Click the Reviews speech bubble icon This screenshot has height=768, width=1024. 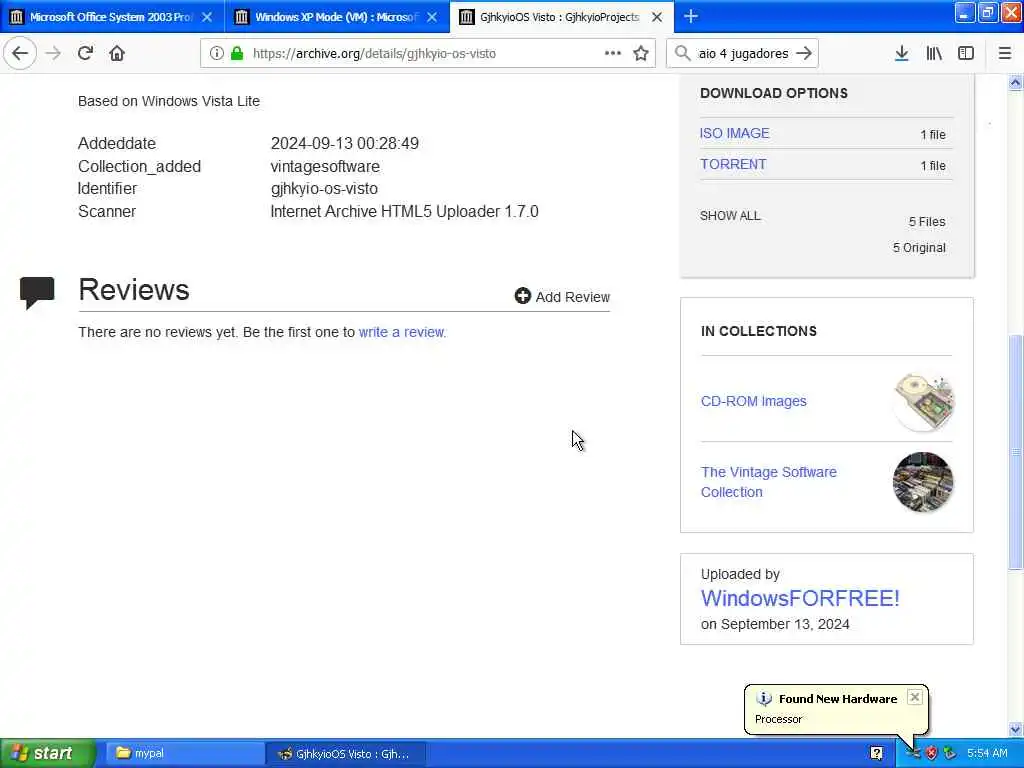point(37,292)
